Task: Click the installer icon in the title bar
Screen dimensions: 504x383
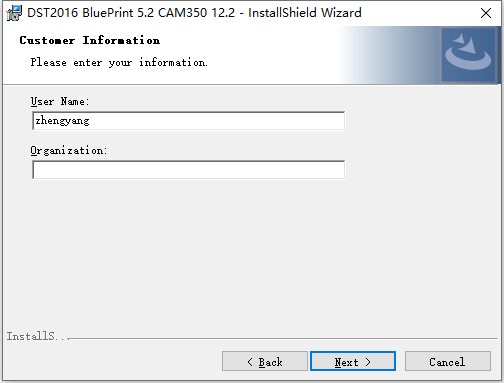Action: click(14, 13)
